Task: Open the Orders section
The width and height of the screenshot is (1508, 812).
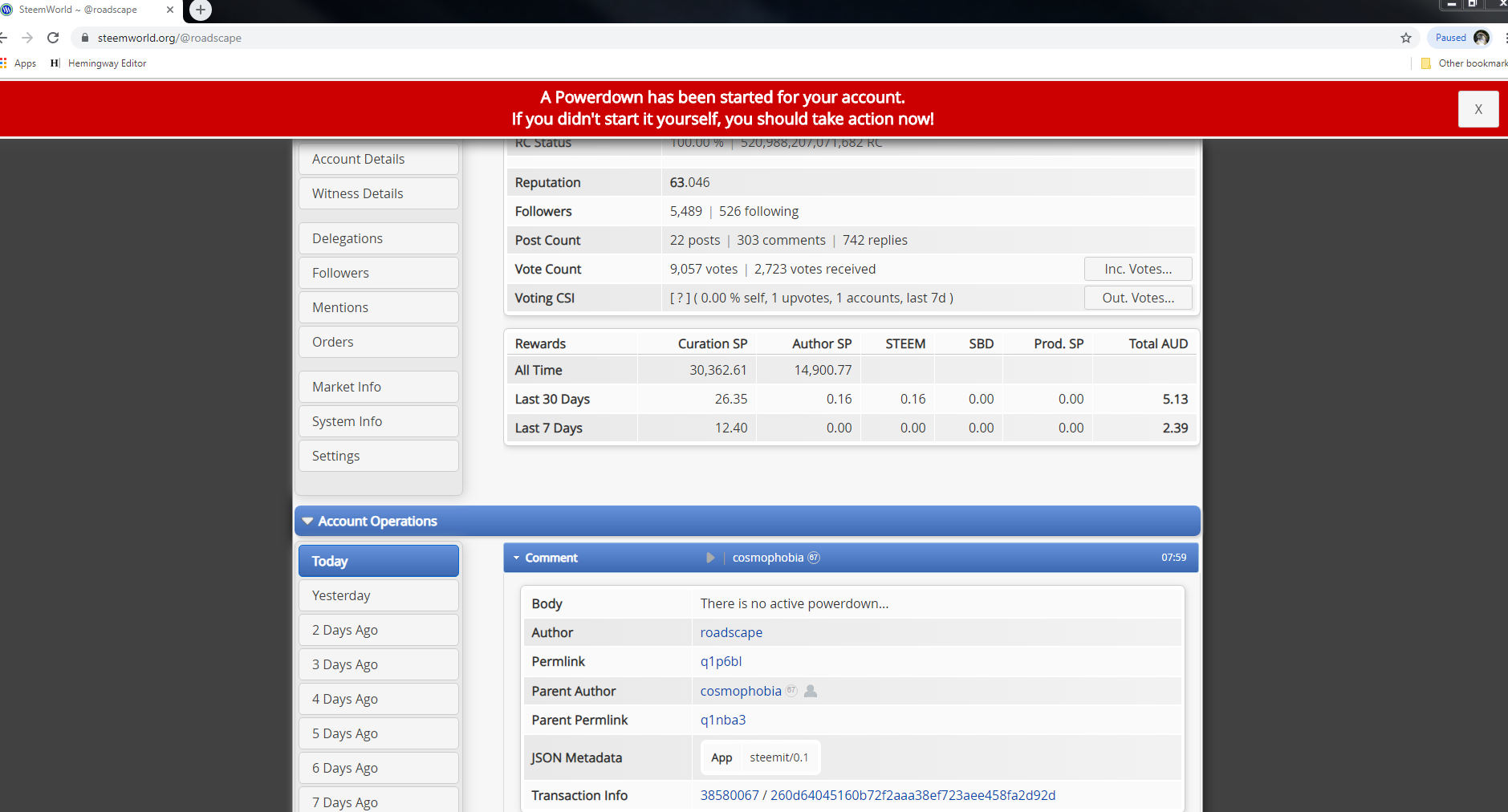Action: tap(379, 342)
